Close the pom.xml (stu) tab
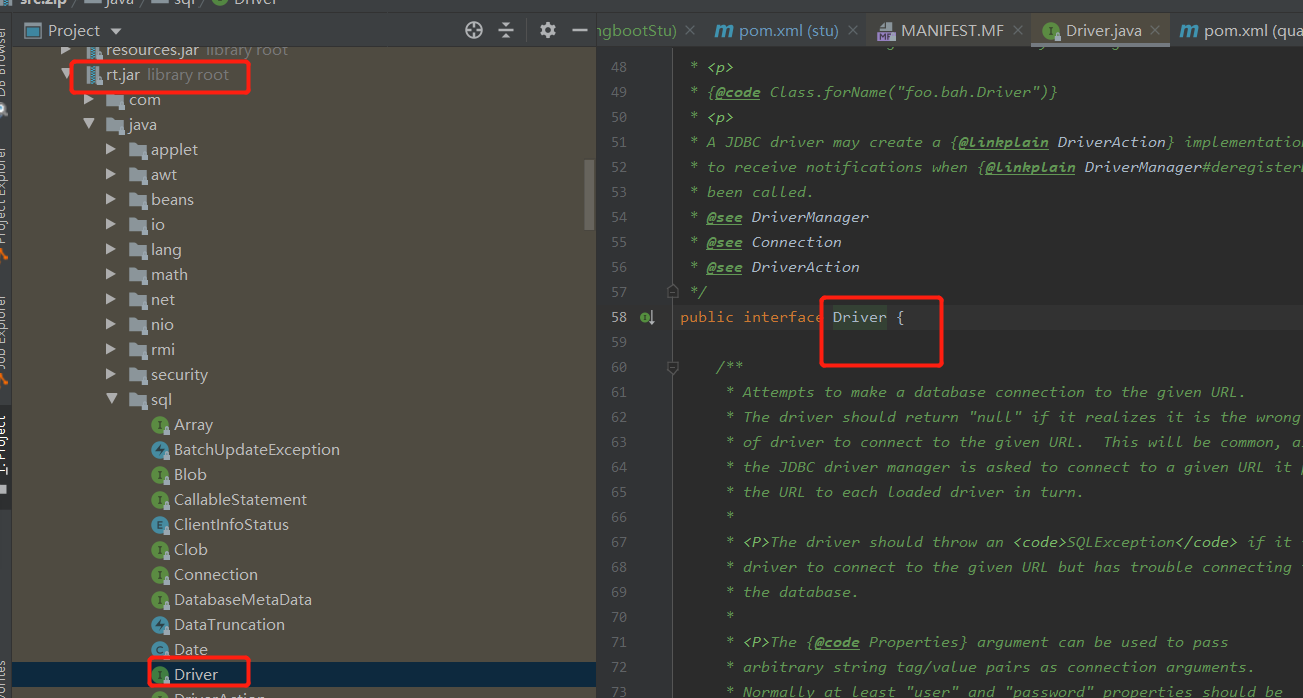Viewport: 1303px width, 698px height. (x=852, y=30)
